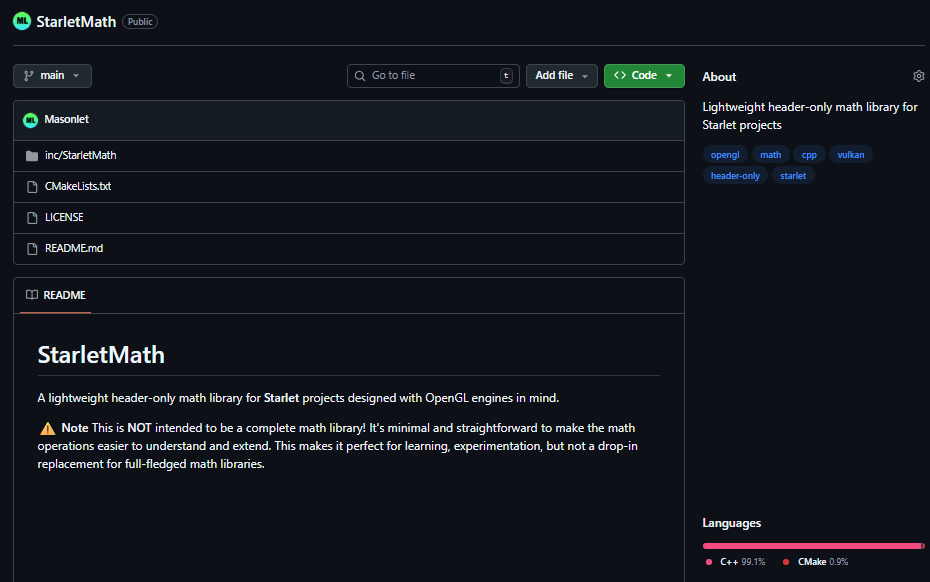
Task: Open Masonlet's user profile link
Action: pyautogui.click(x=65, y=119)
